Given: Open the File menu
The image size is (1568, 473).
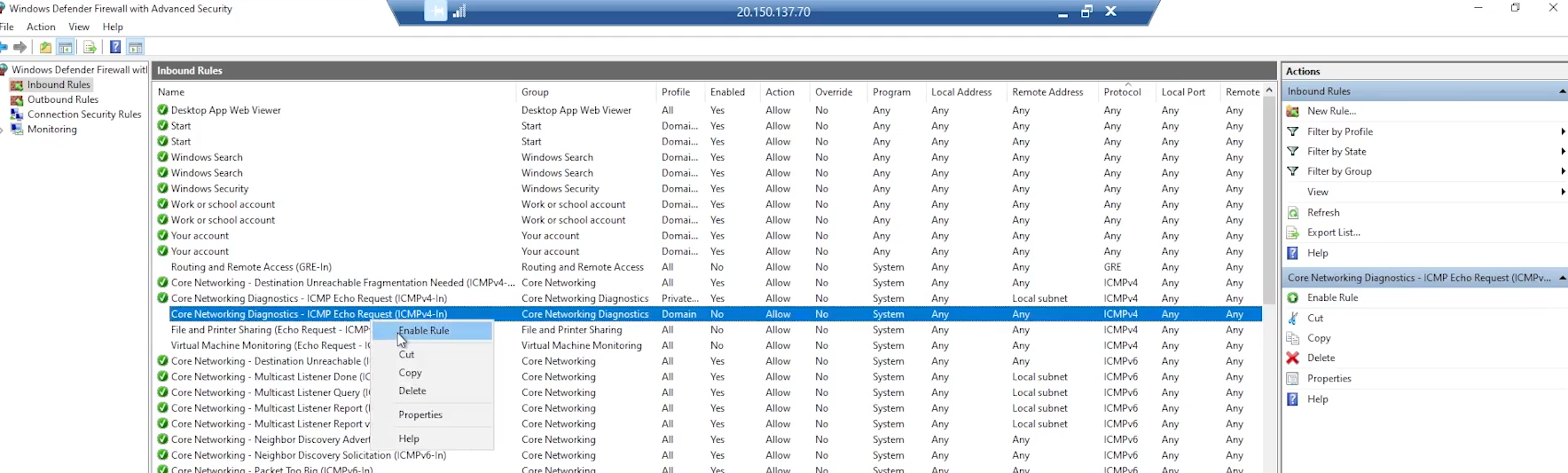Looking at the screenshot, I should 6,27.
